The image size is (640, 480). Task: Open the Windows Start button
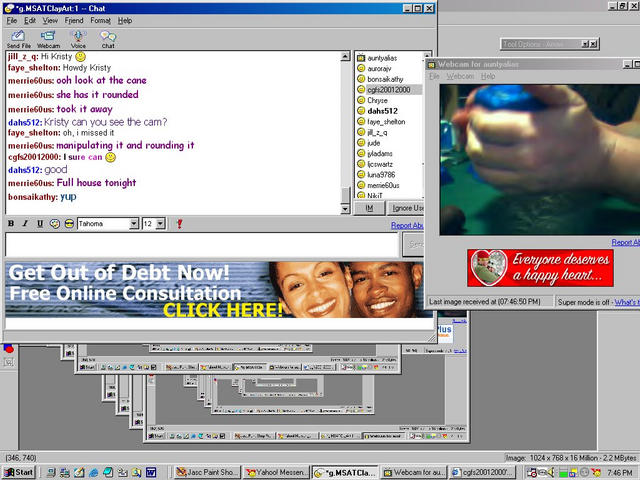pyautogui.click(x=19, y=472)
